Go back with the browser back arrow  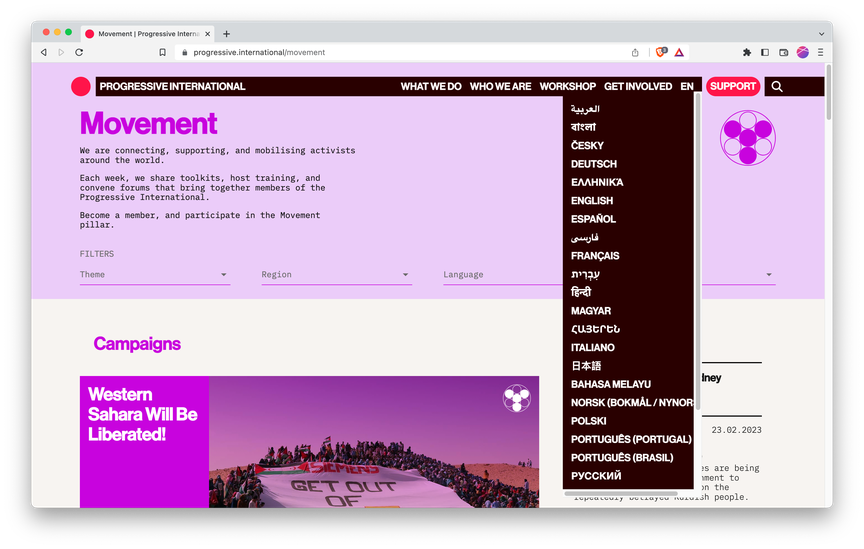[x=44, y=52]
